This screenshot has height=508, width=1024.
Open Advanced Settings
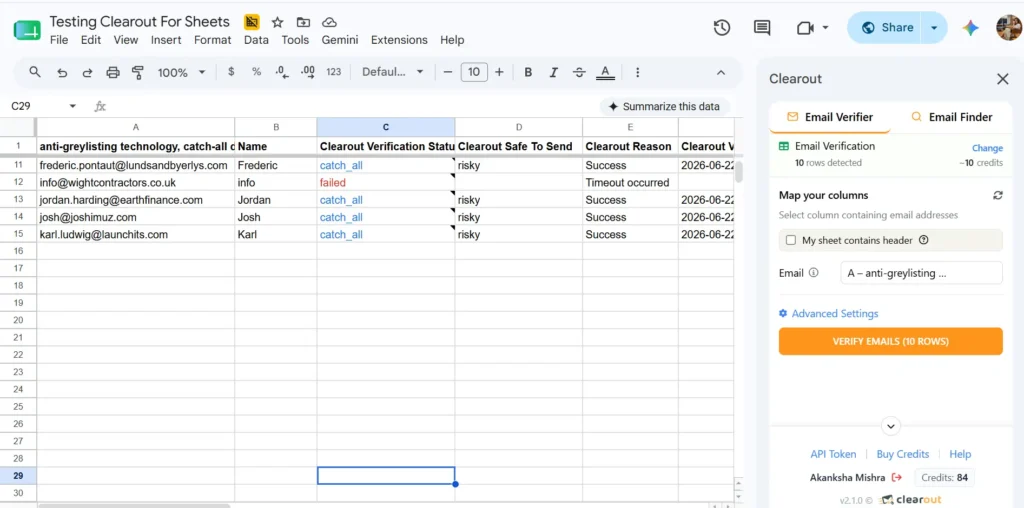[828, 313]
